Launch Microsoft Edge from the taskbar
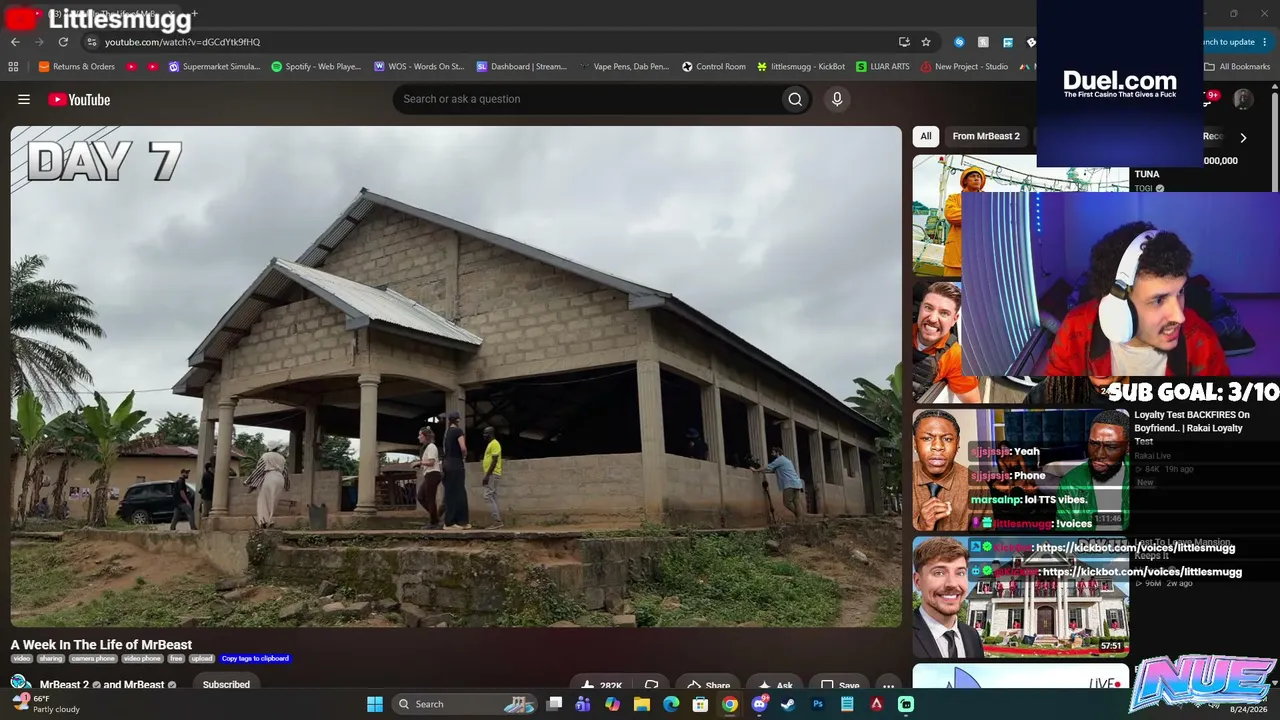The width and height of the screenshot is (1280, 720). [x=671, y=704]
